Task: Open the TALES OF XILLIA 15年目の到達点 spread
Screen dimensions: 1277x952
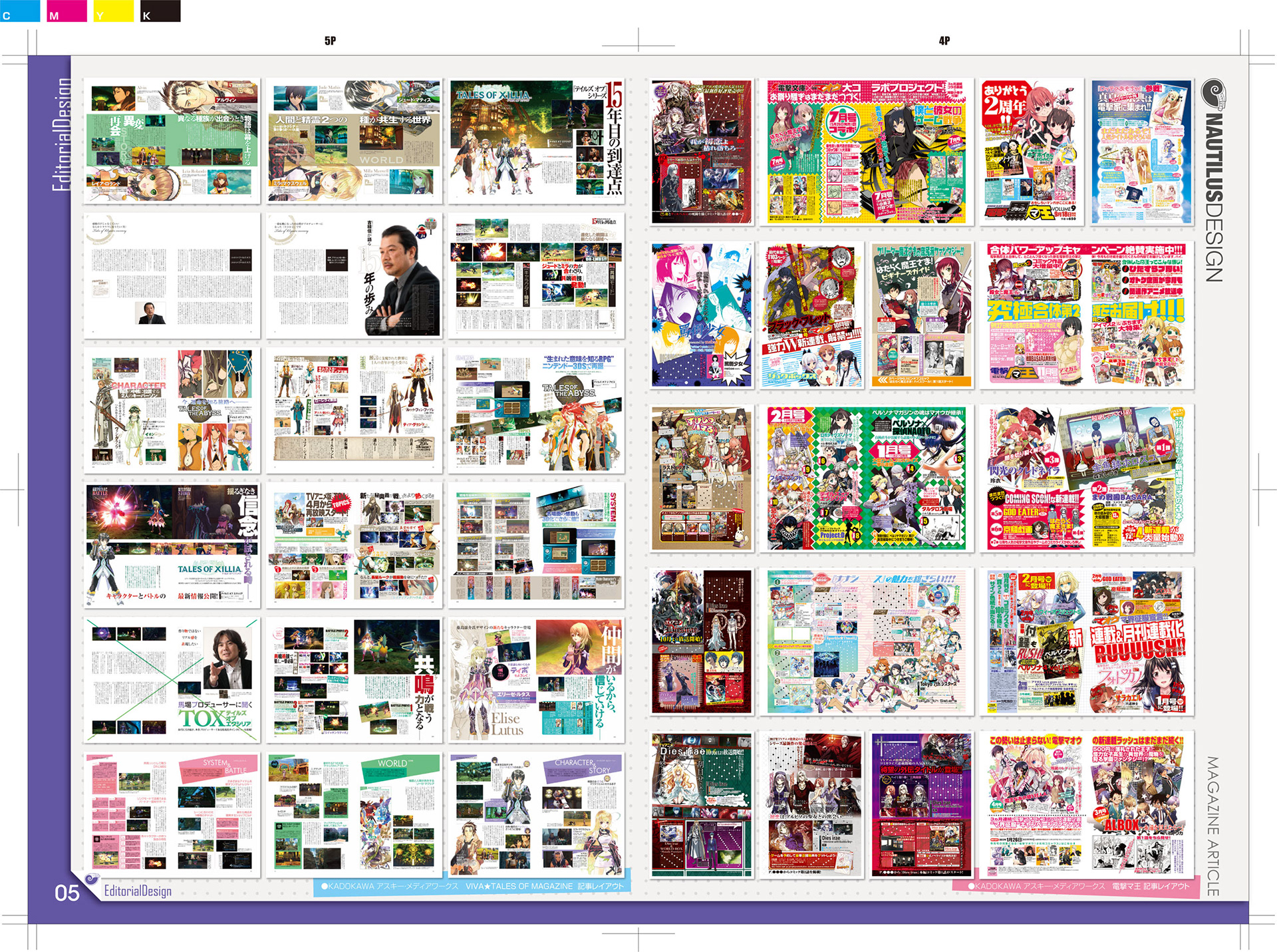Action: [536, 140]
